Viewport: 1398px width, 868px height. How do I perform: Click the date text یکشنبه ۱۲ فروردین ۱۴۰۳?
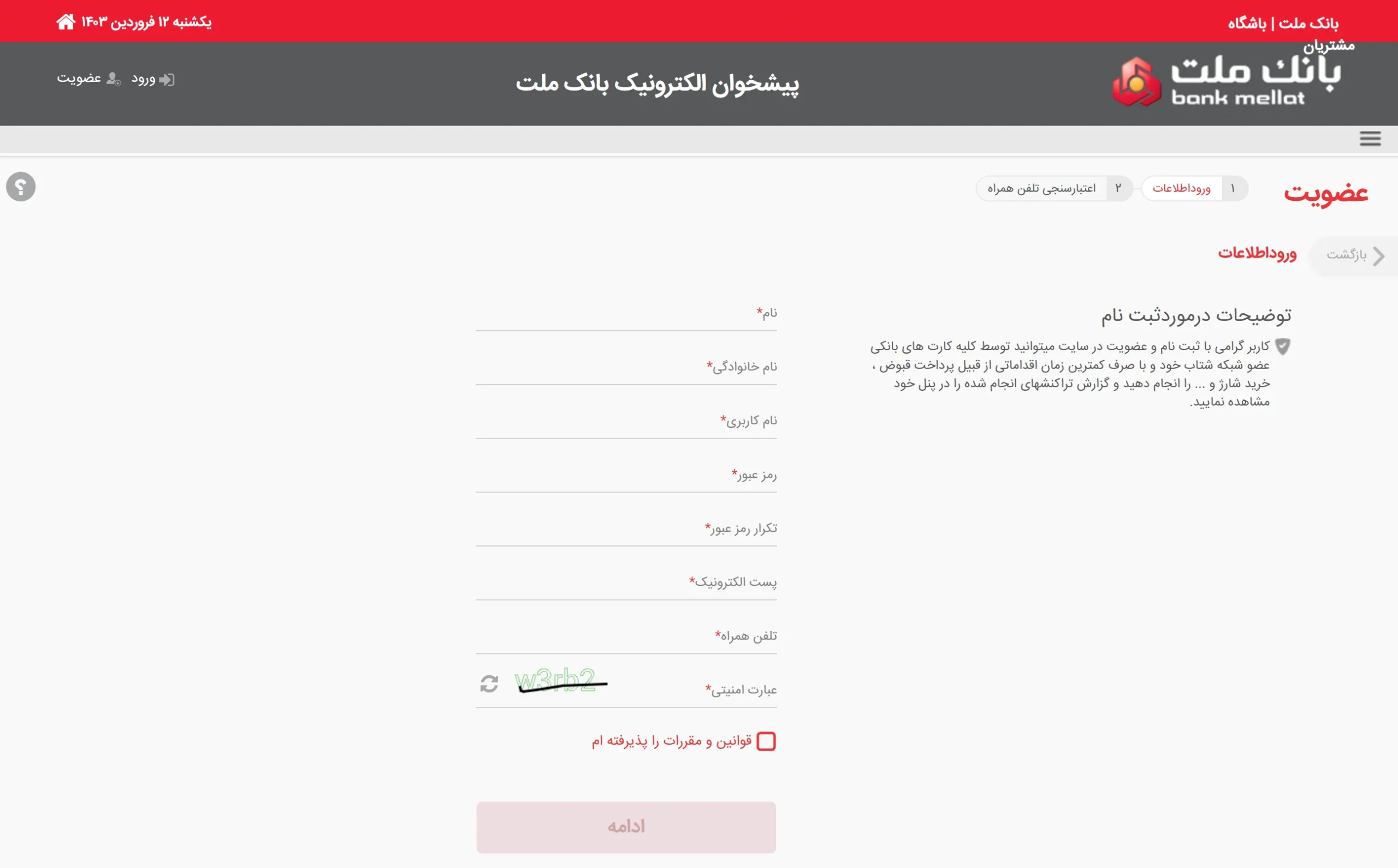point(146,22)
